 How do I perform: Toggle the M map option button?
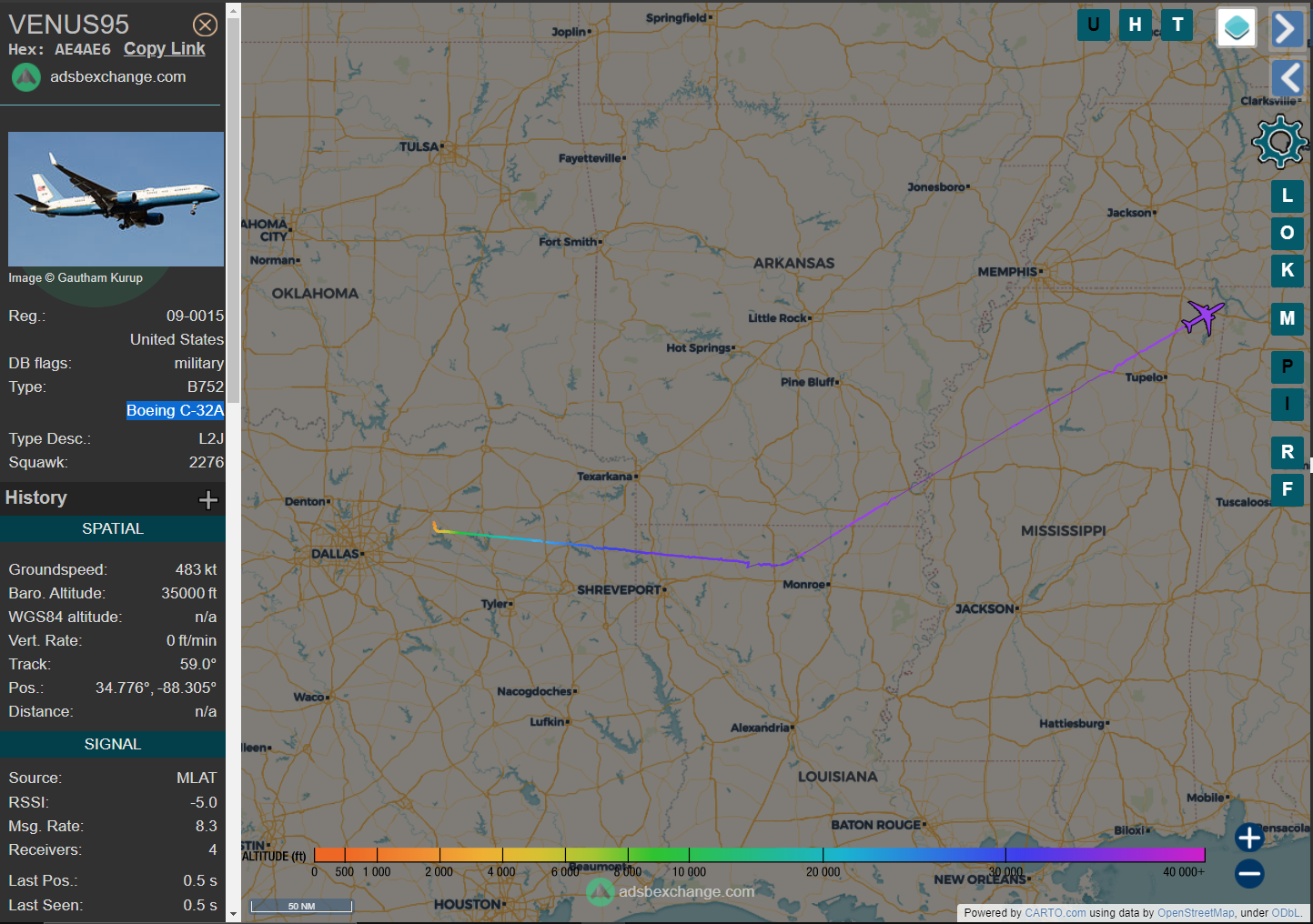(1287, 318)
